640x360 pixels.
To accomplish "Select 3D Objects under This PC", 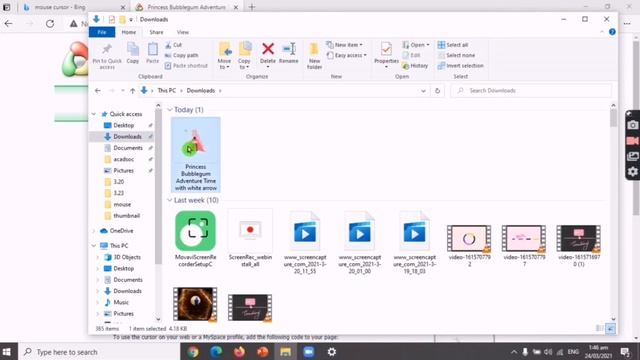I will 127,257.
